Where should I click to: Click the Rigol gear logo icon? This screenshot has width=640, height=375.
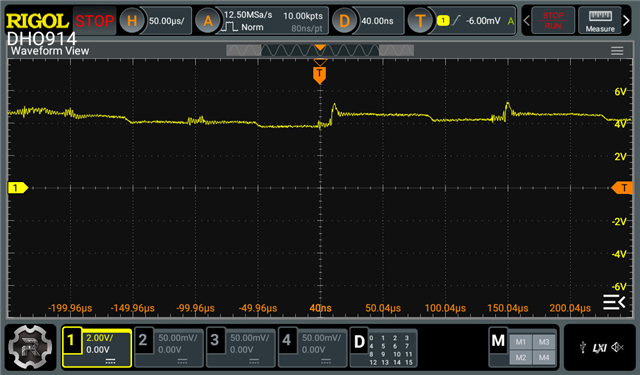31,347
